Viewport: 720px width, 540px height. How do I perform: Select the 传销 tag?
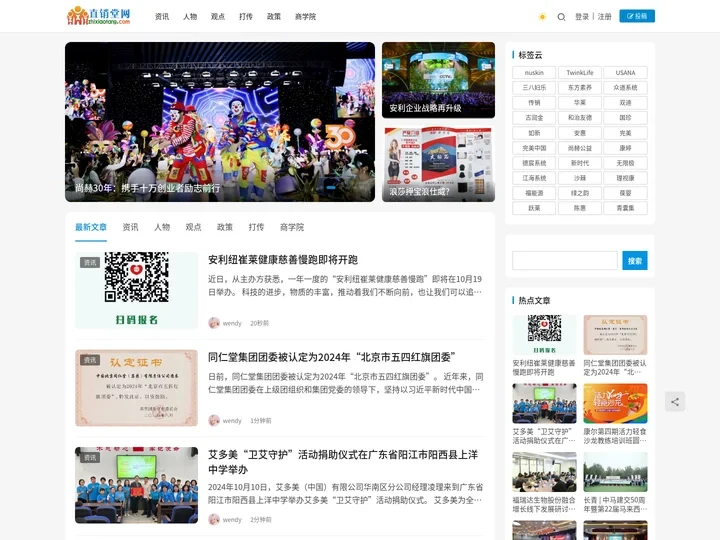click(534, 103)
